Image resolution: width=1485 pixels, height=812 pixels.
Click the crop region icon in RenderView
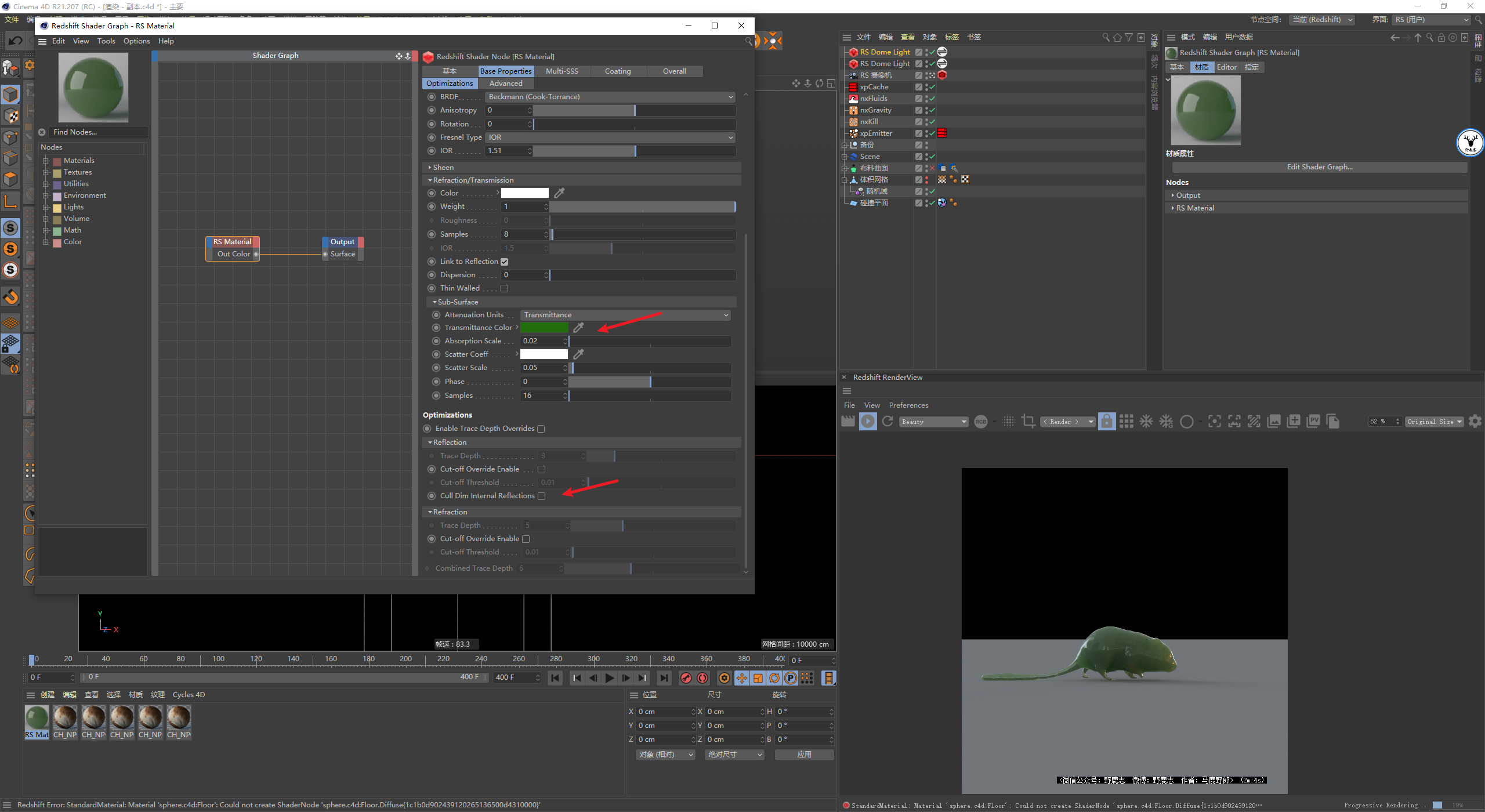pos(1028,422)
